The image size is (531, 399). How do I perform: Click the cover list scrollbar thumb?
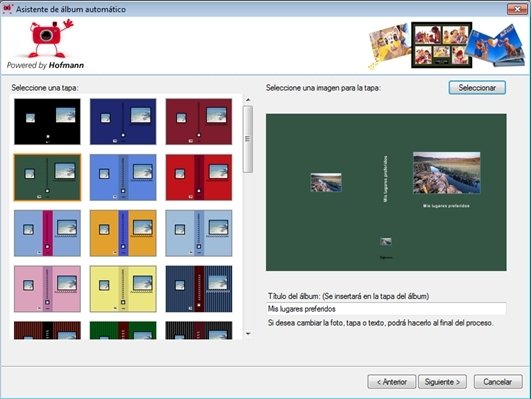pyautogui.click(x=248, y=139)
